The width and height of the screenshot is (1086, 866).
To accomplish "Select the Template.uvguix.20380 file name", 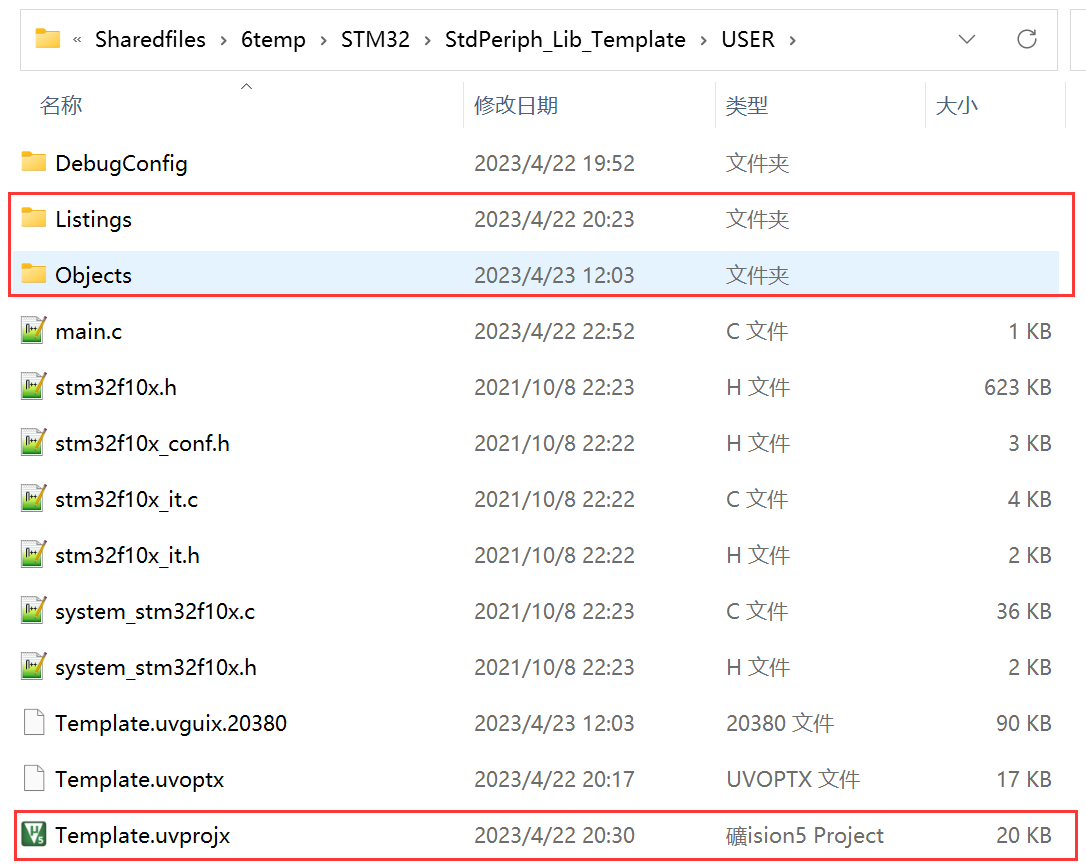I will 171,723.
